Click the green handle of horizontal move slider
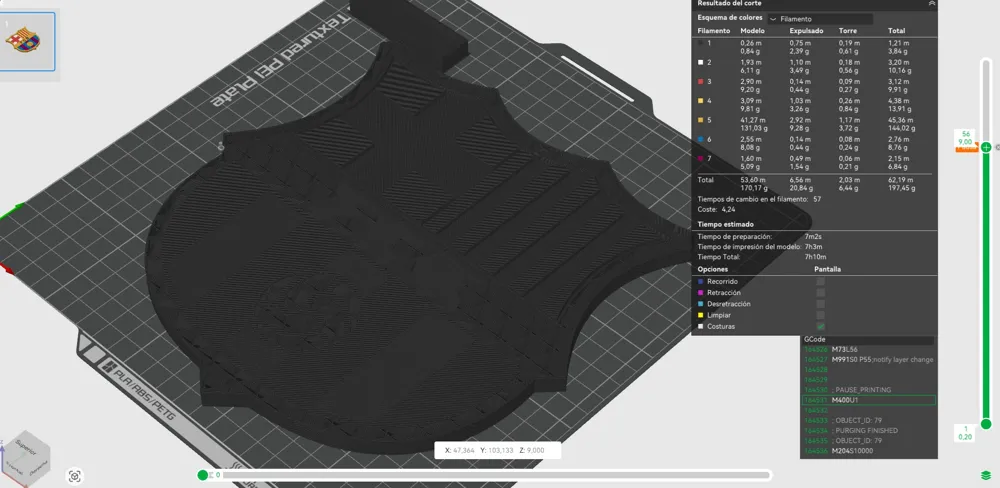Viewport: 1000px width, 488px height. point(203,475)
